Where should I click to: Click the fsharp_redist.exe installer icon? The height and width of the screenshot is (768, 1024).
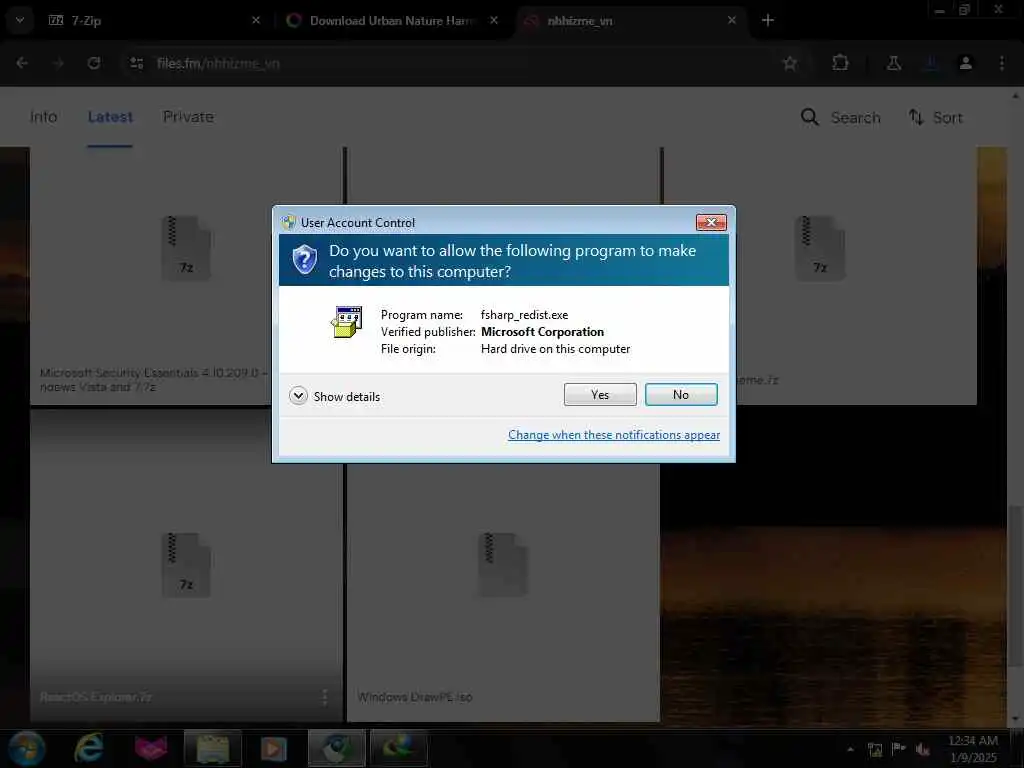coord(346,322)
